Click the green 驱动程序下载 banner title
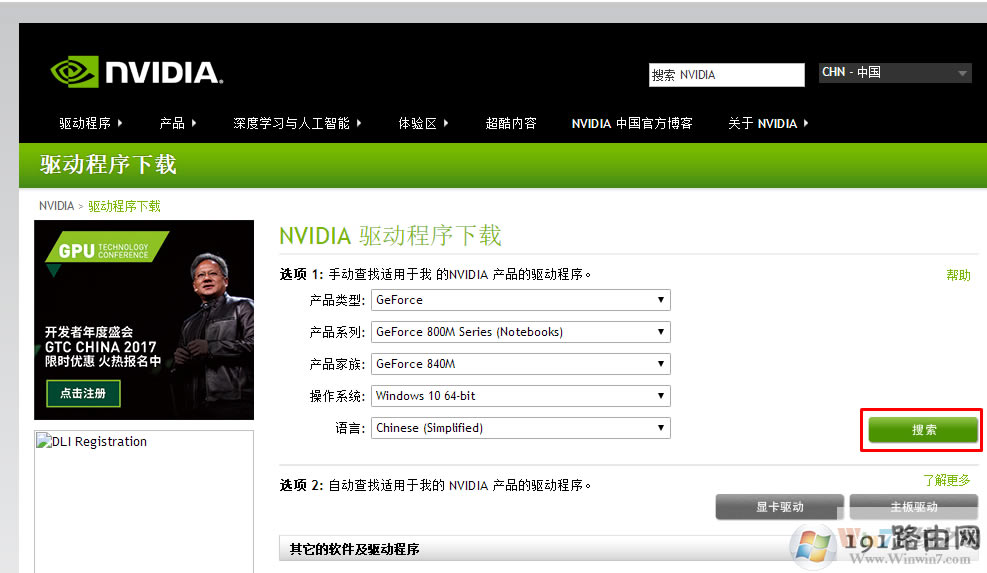987x573 pixels. click(x=108, y=165)
